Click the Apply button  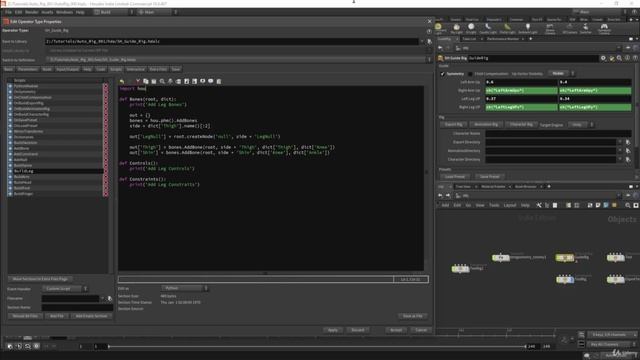point(333,330)
